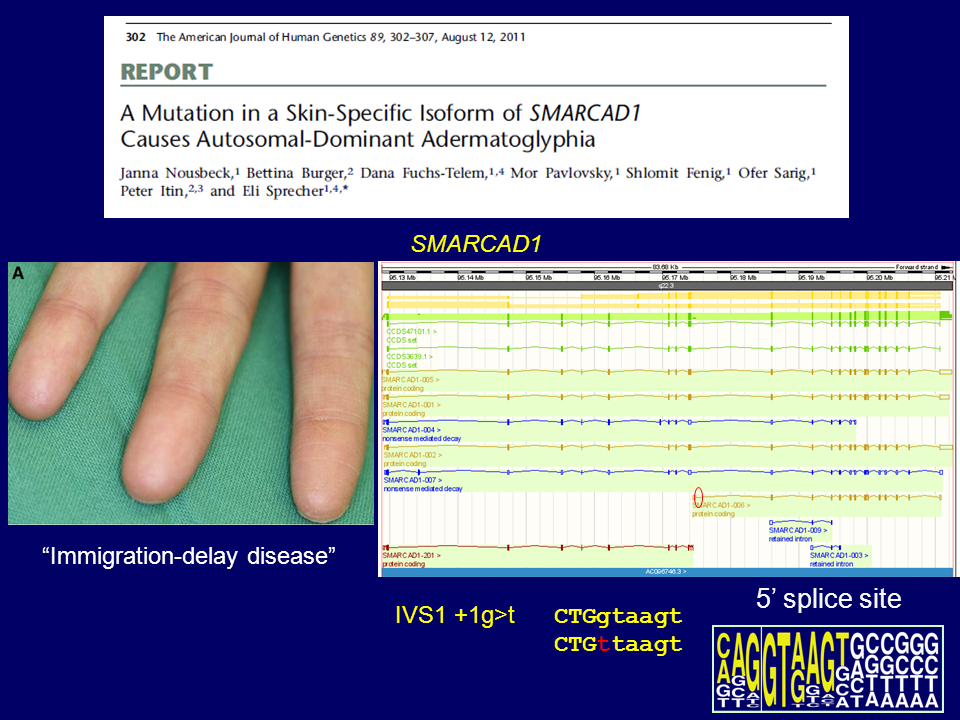
Task: Click the AC096746.3 contig bar
Action: 665,571
